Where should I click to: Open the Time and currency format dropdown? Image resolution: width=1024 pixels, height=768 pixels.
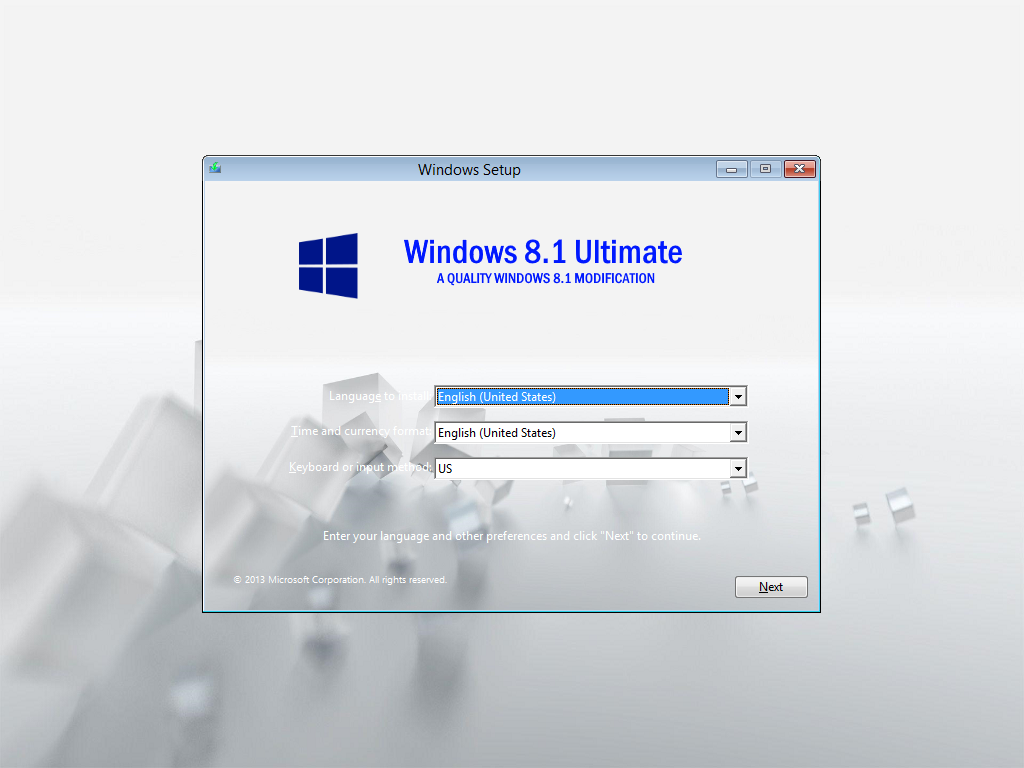[590, 432]
